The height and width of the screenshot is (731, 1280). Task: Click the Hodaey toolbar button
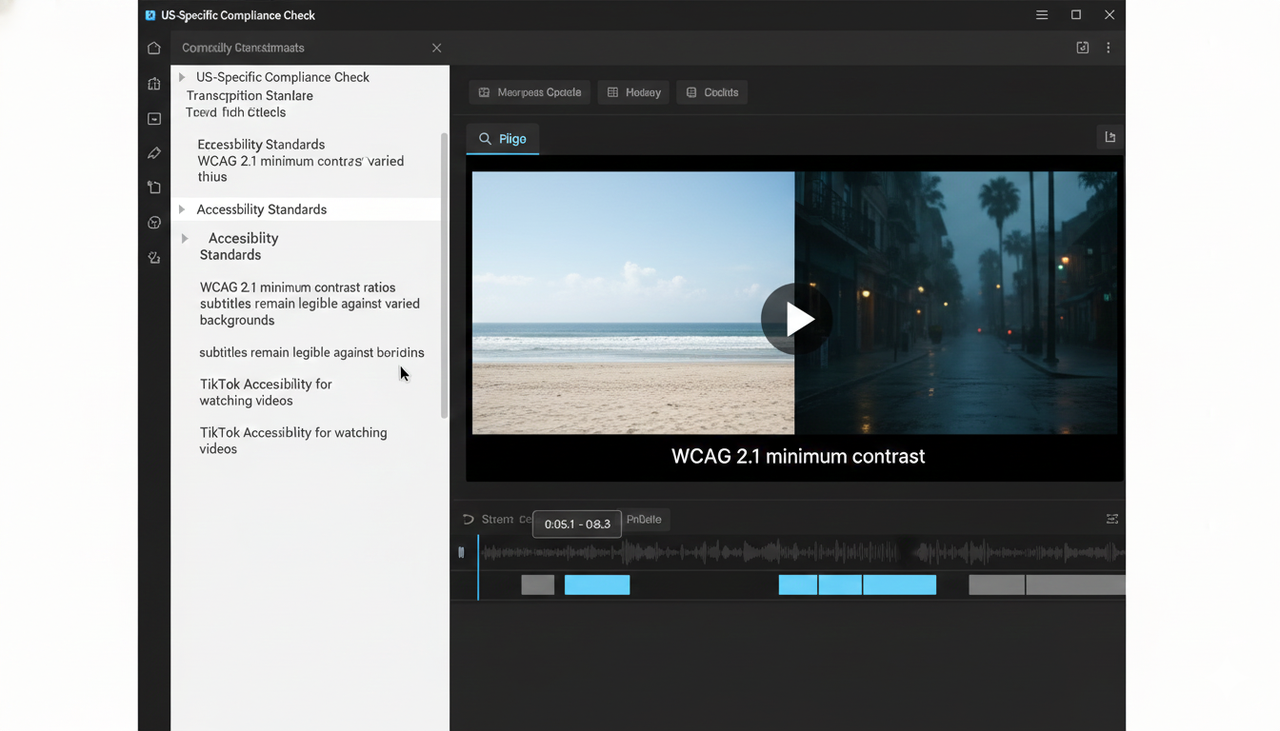coord(634,92)
